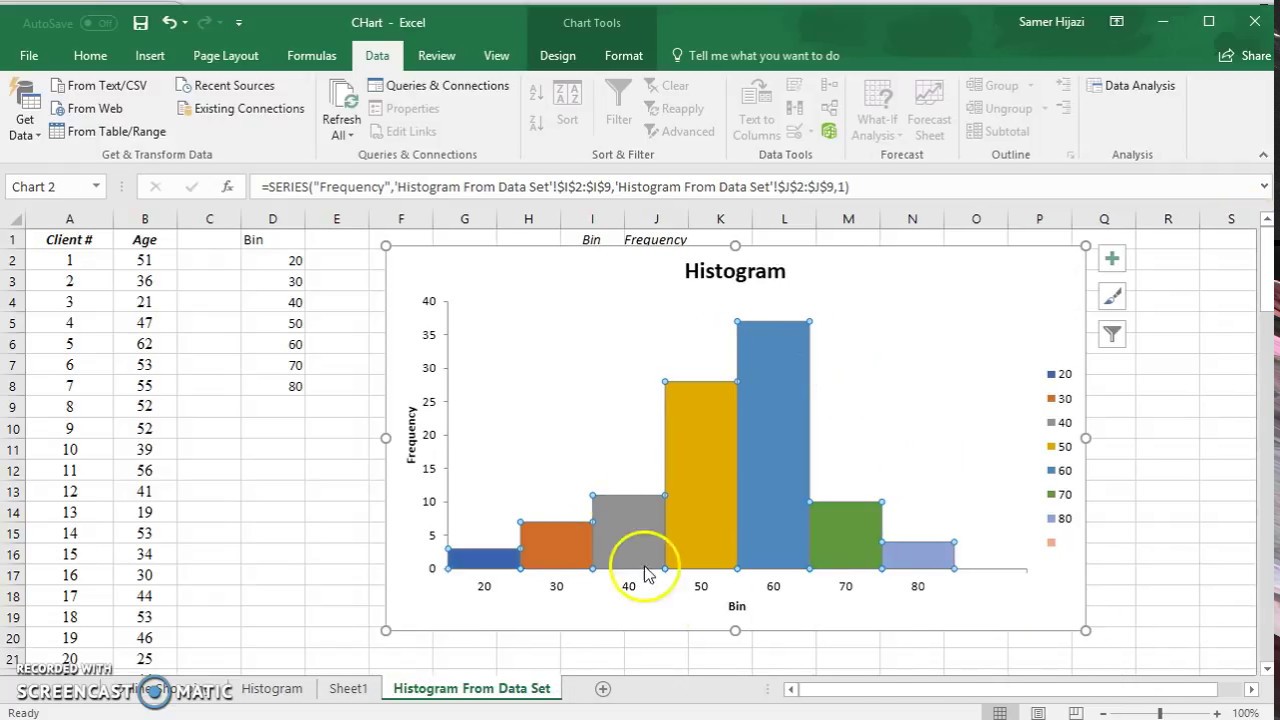The height and width of the screenshot is (720, 1280).
Task: Click the Page Layout view toggle
Action: 1038,712
